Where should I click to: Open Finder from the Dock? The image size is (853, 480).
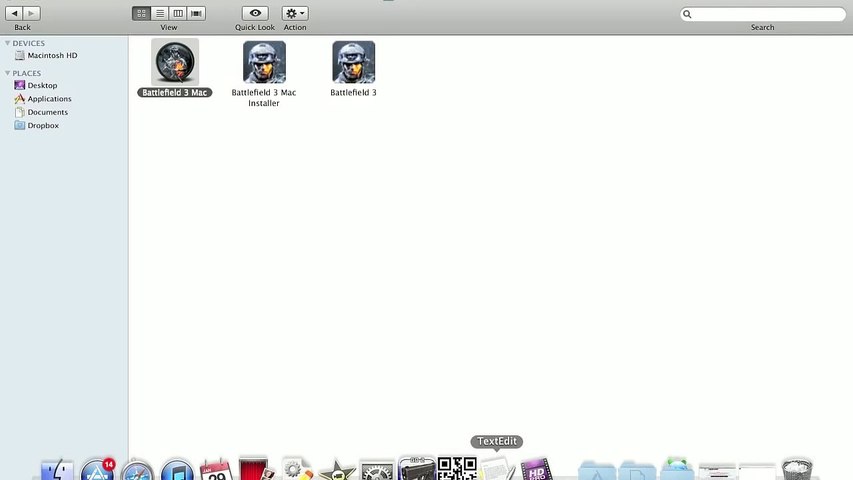pos(57,470)
